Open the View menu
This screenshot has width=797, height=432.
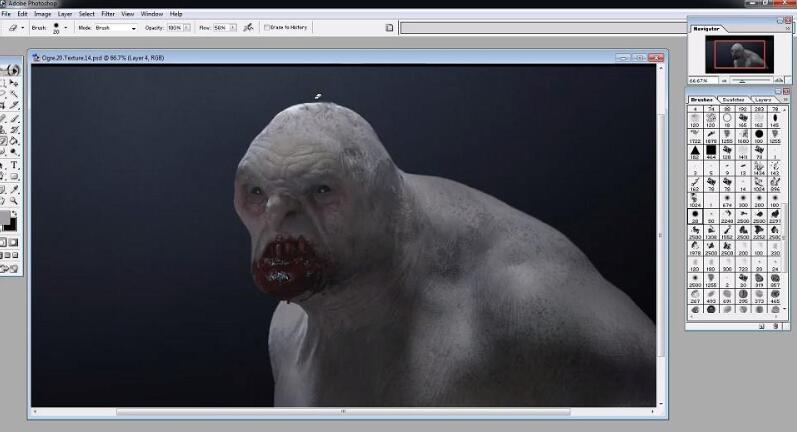tap(128, 14)
